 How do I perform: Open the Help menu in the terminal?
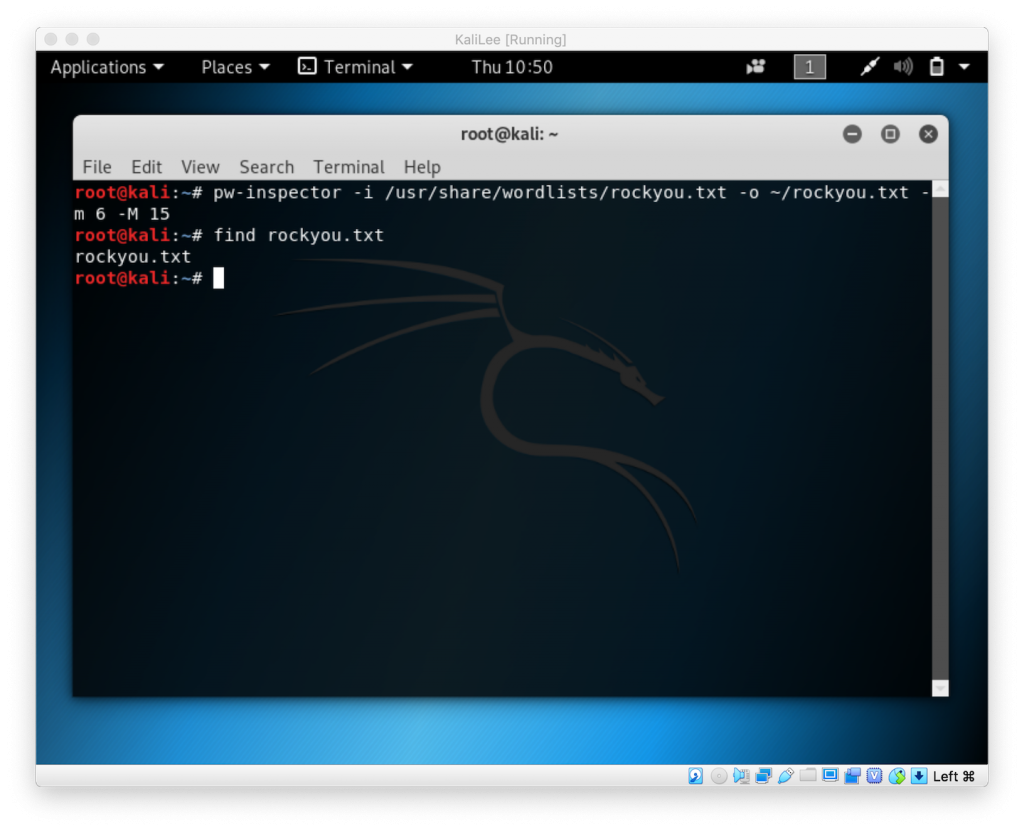click(422, 167)
